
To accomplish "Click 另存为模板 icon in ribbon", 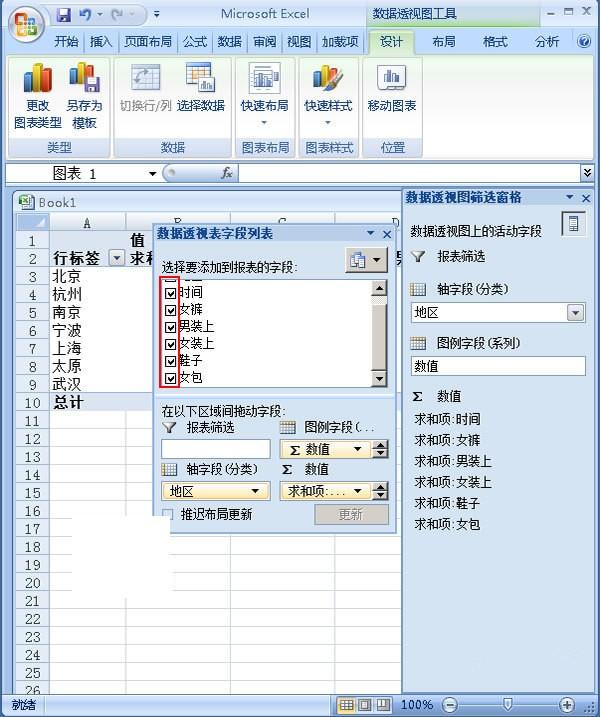I will point(84,79).
